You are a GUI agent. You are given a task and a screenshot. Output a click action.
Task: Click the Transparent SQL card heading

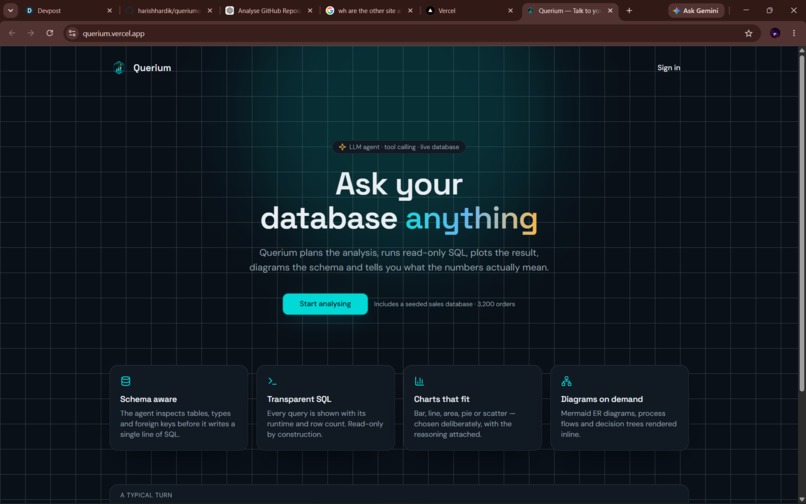(x=299, y=399)
